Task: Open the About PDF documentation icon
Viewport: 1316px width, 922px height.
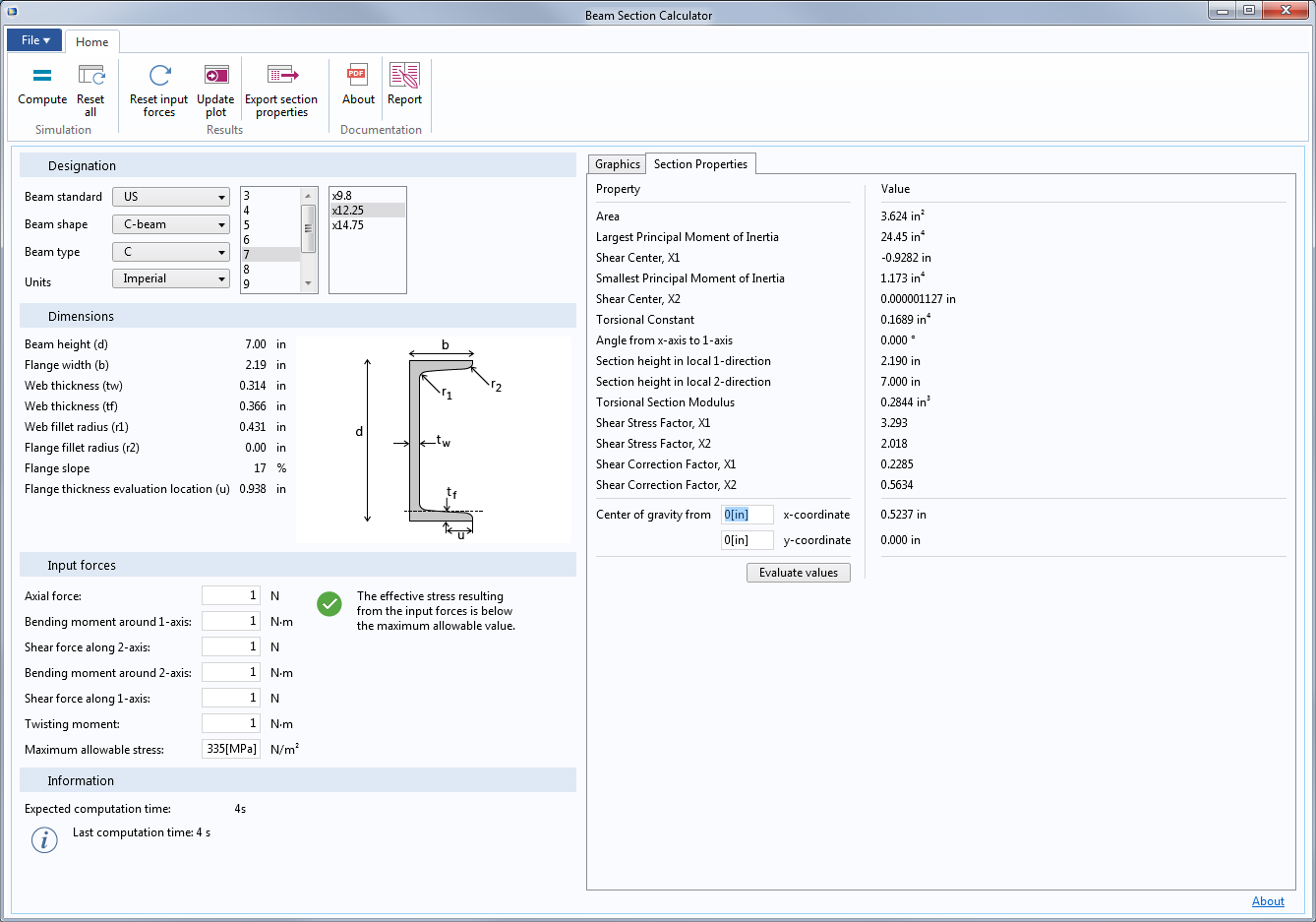Action: tap(358, 76)
